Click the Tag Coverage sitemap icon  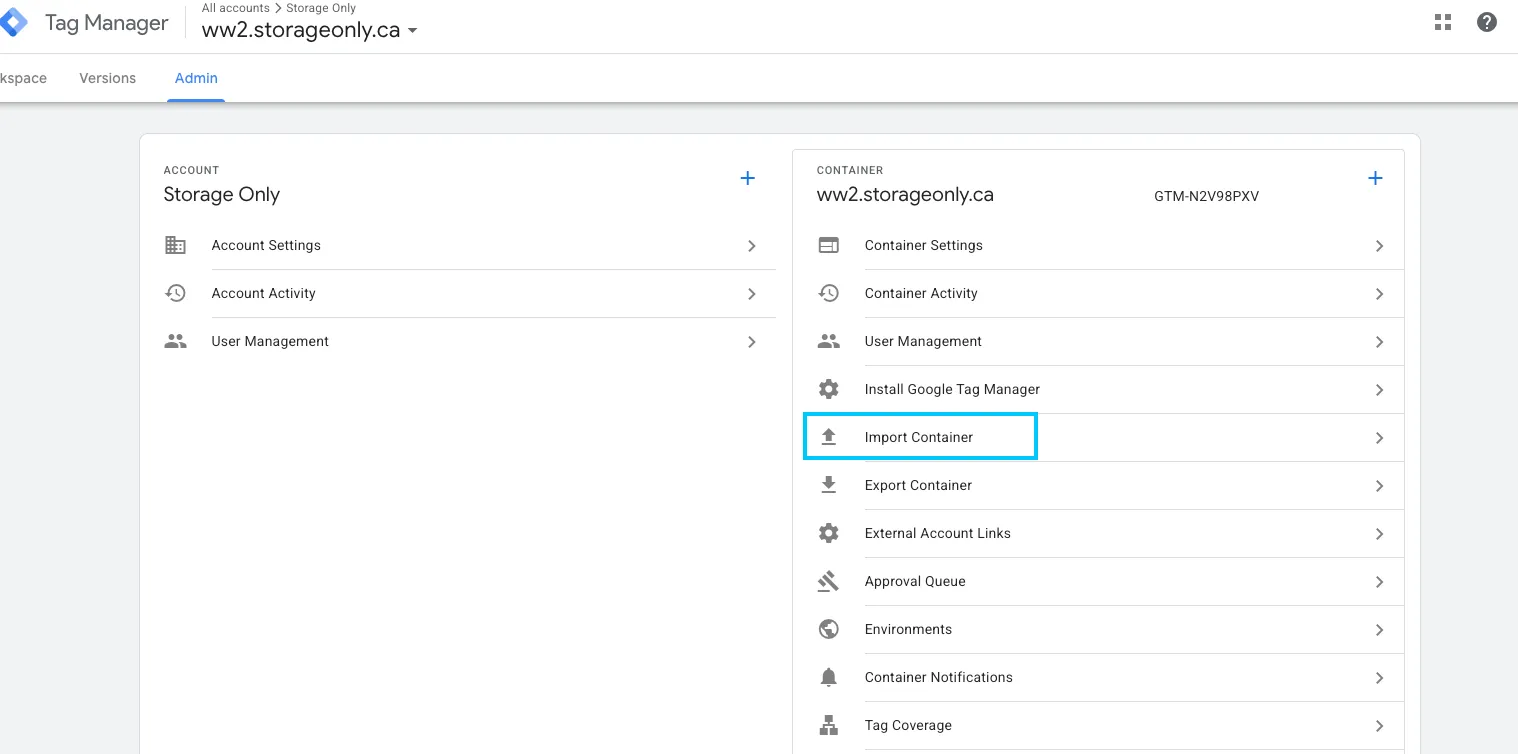828,725
